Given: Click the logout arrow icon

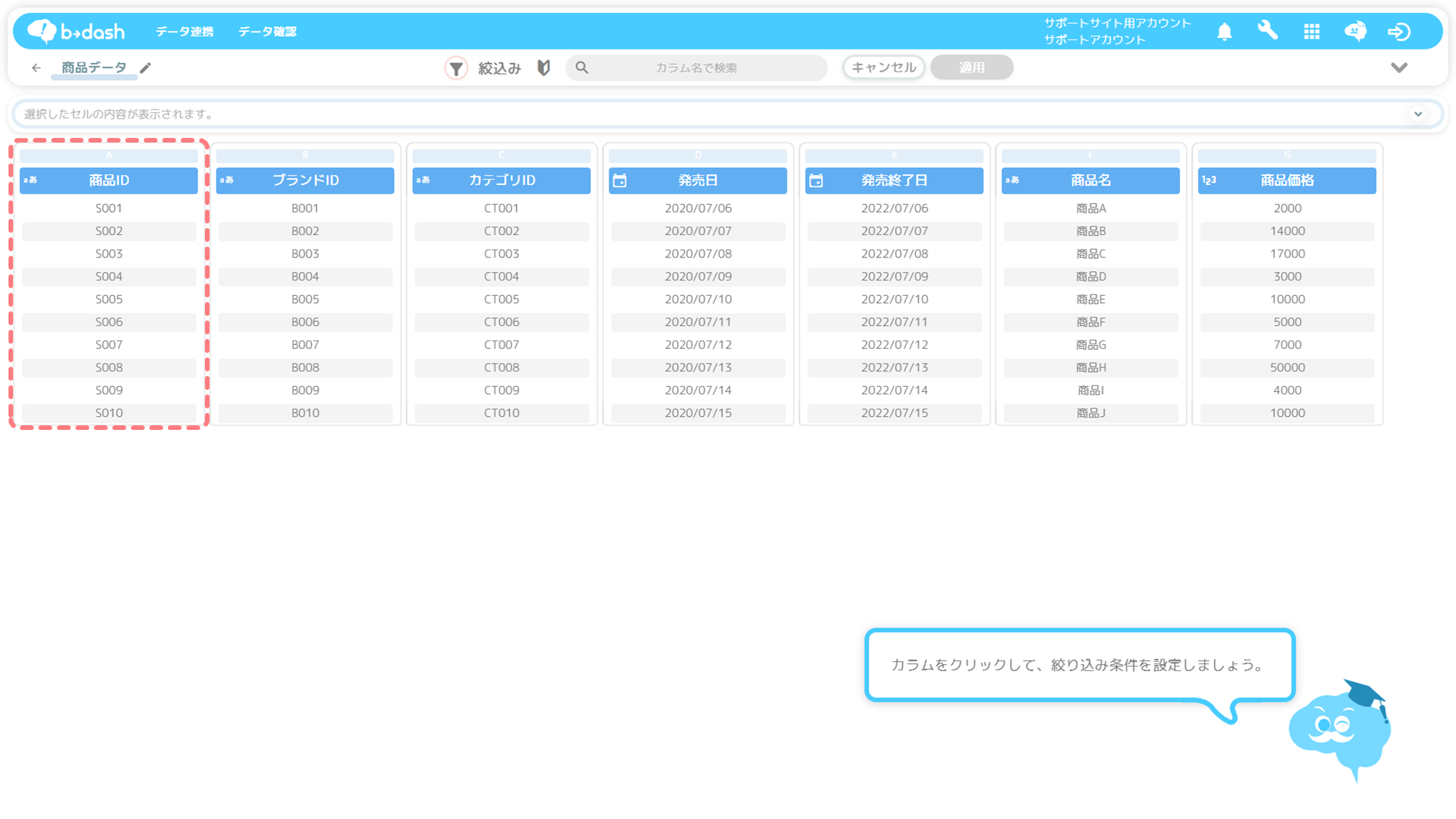Looking at the screenshot, I should pos(1399,32).
